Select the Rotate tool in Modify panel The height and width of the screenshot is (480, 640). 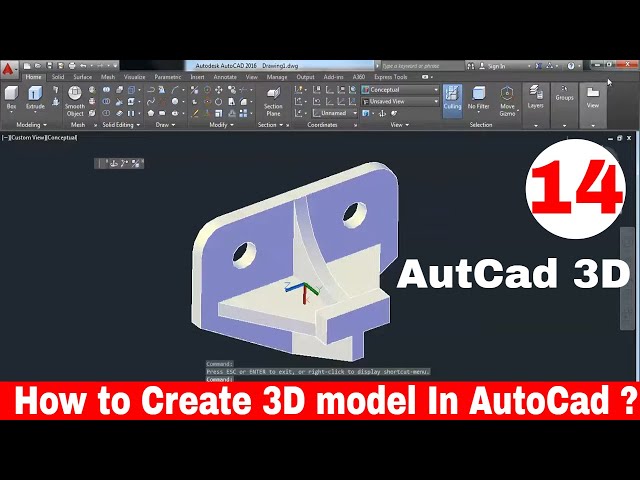pos(219,102)
